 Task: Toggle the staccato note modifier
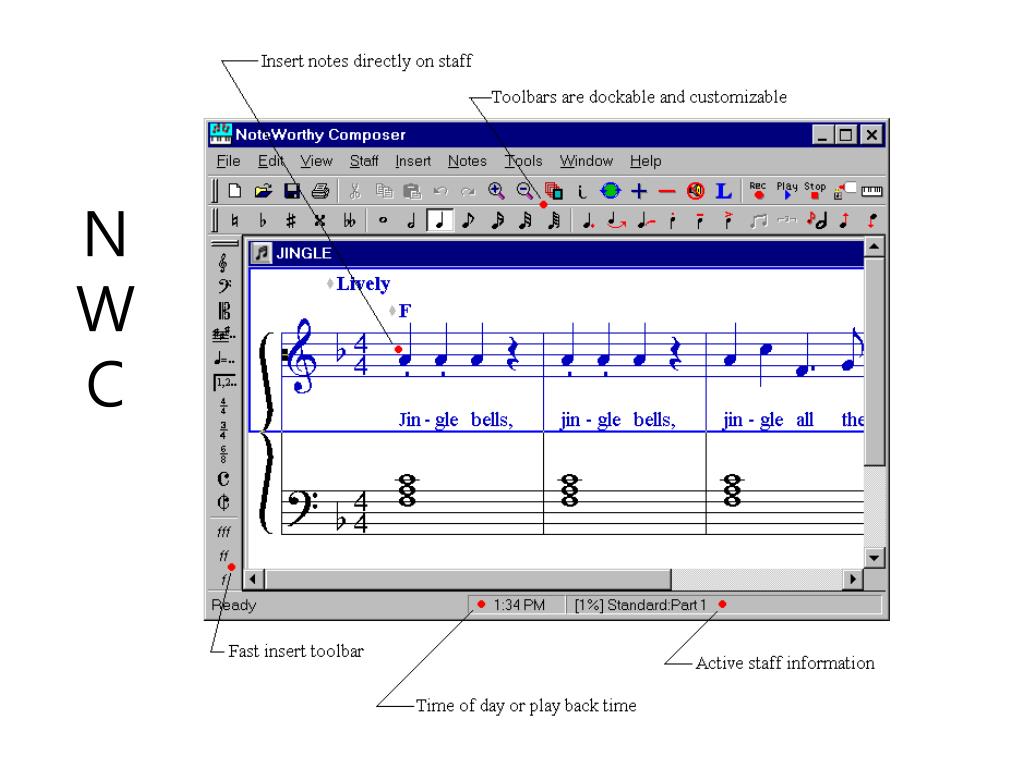pos(672,221)
